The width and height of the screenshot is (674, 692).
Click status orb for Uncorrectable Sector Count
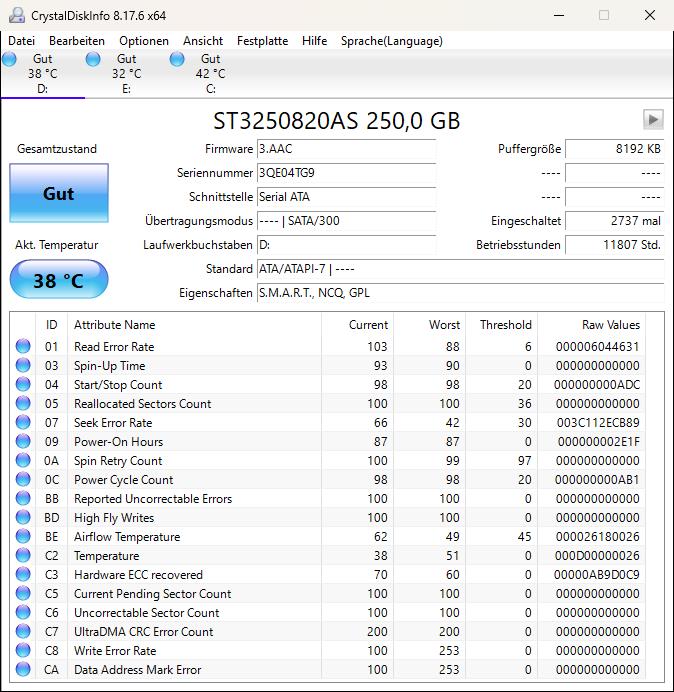point(23,612)
